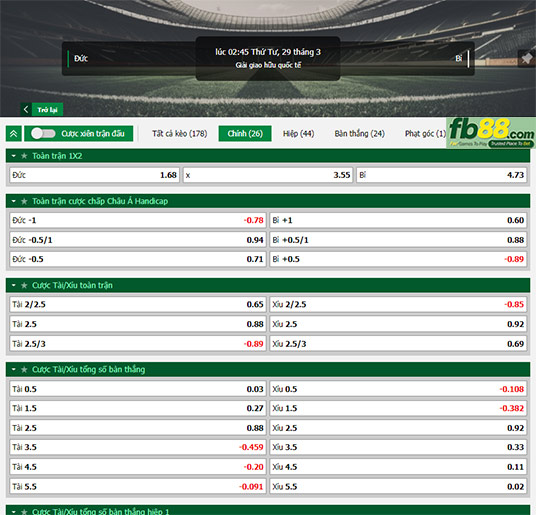This screenshot has height=515, width=536.
Task: Select the Xỉu 3.5 odds 0.33
Action: pyautogui.click(x=398, y=447)
